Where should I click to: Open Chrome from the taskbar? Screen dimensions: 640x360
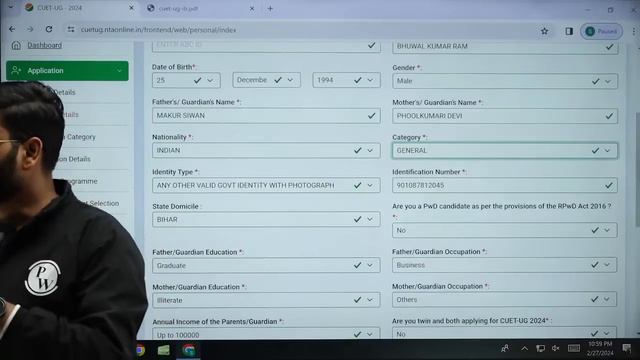pyautogui.click(x=188, y=350)
